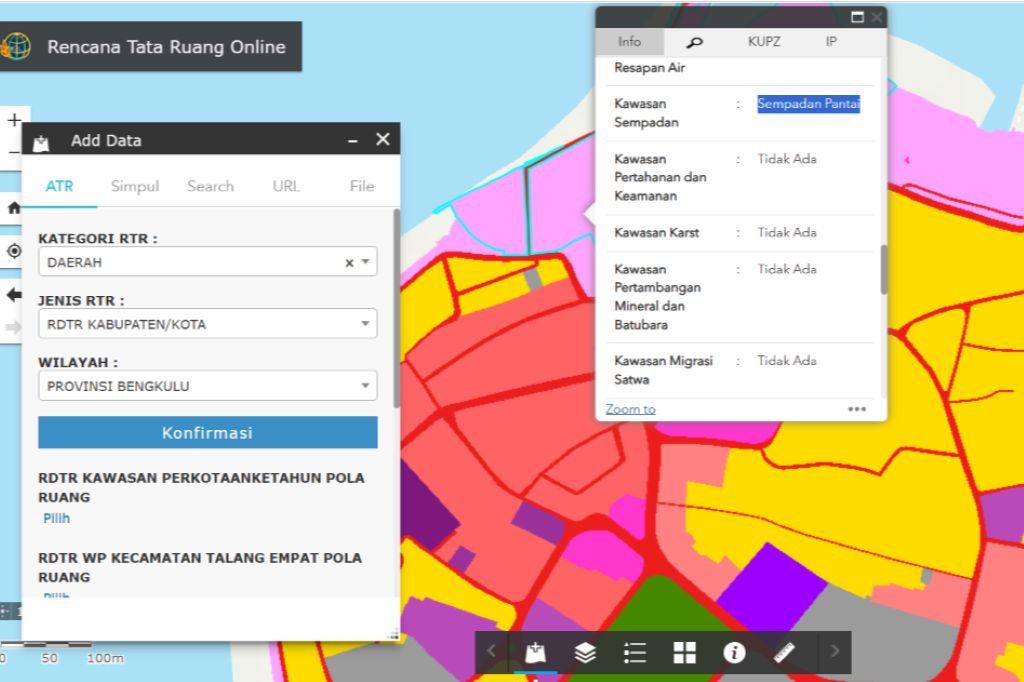Click Pilih under RDTR Kawasan Perkotaan Ketahun
Image resolution: width=1024 pixels, height=682 pixels.
pos(56,518)
